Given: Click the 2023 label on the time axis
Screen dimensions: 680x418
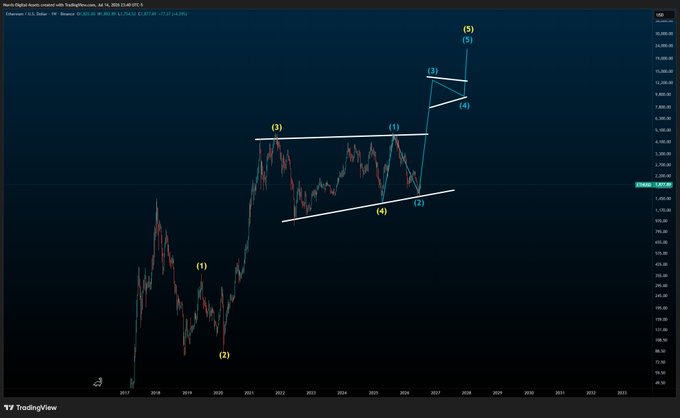Looking at the screenshot, I should click(311, 393).
